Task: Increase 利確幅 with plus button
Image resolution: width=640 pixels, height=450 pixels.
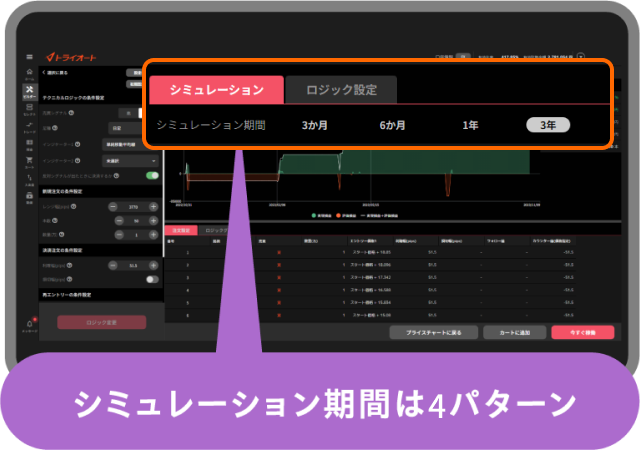Action: (153, 265)
